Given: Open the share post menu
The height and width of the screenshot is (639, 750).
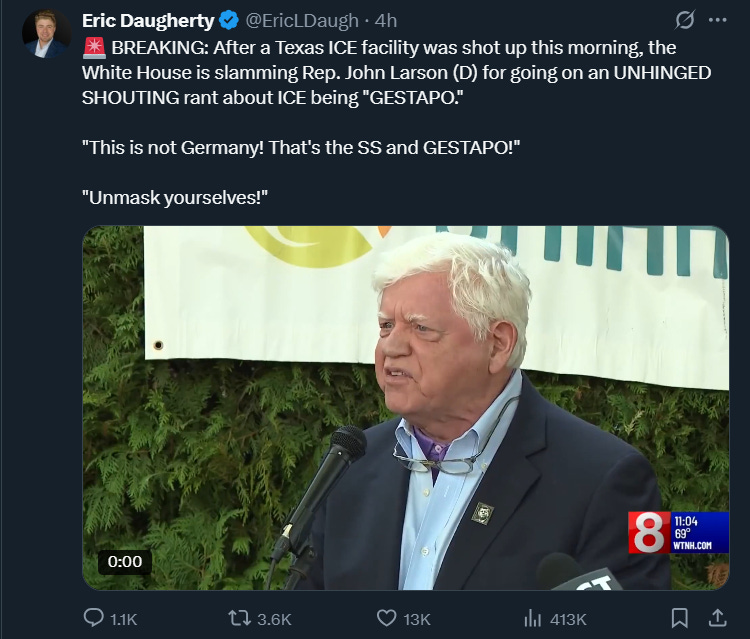Looking at the screenshot, I should coord(717,618).
